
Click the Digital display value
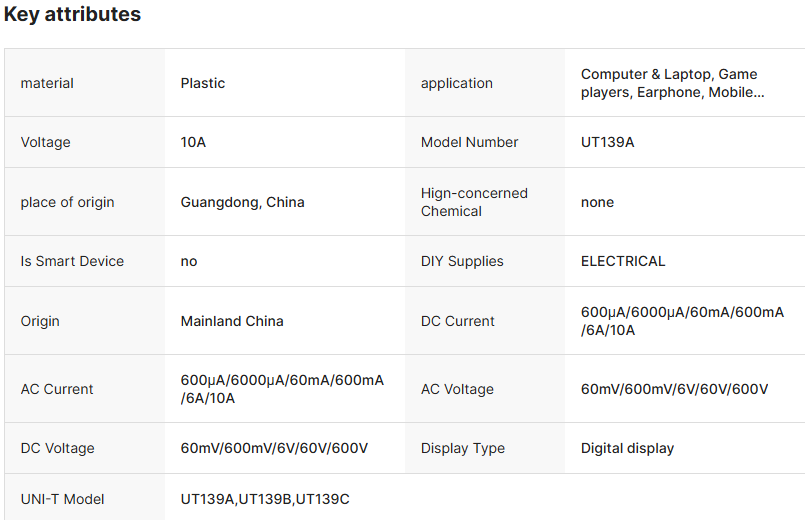[x=627, y=448]
